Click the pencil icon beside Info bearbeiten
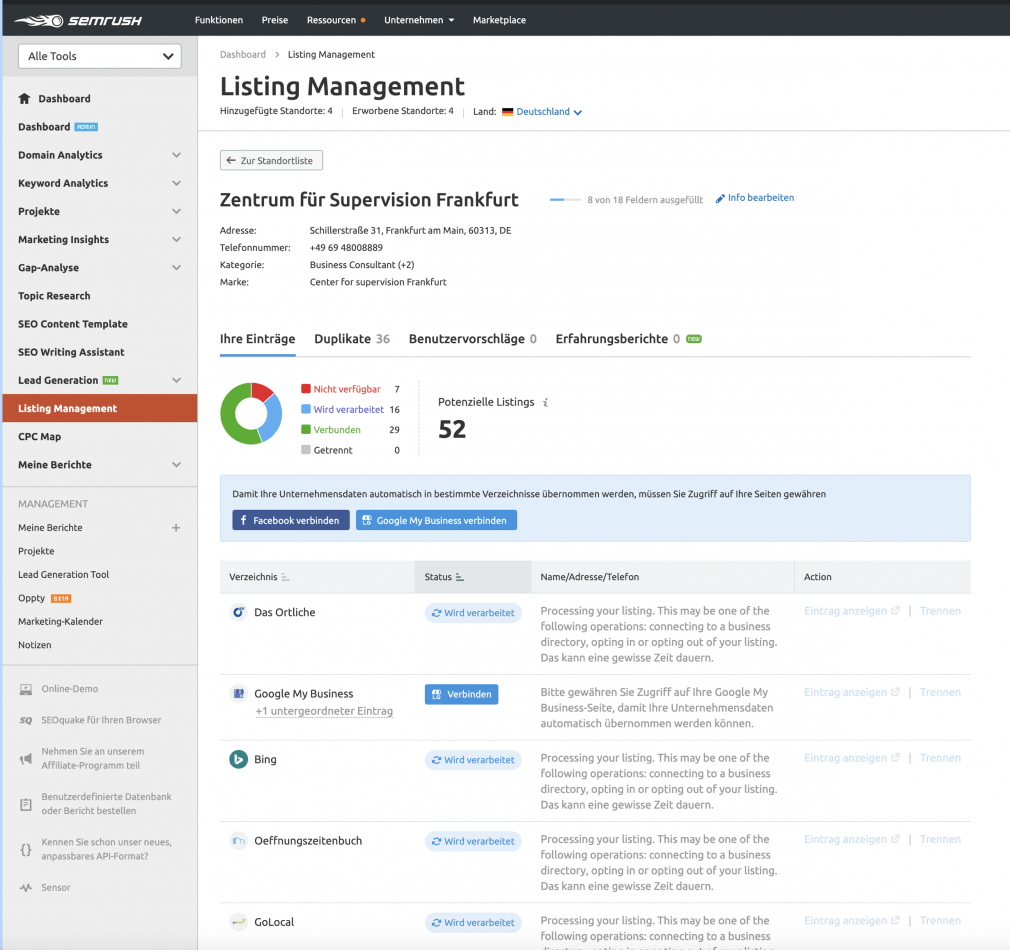 click(720, 198)
